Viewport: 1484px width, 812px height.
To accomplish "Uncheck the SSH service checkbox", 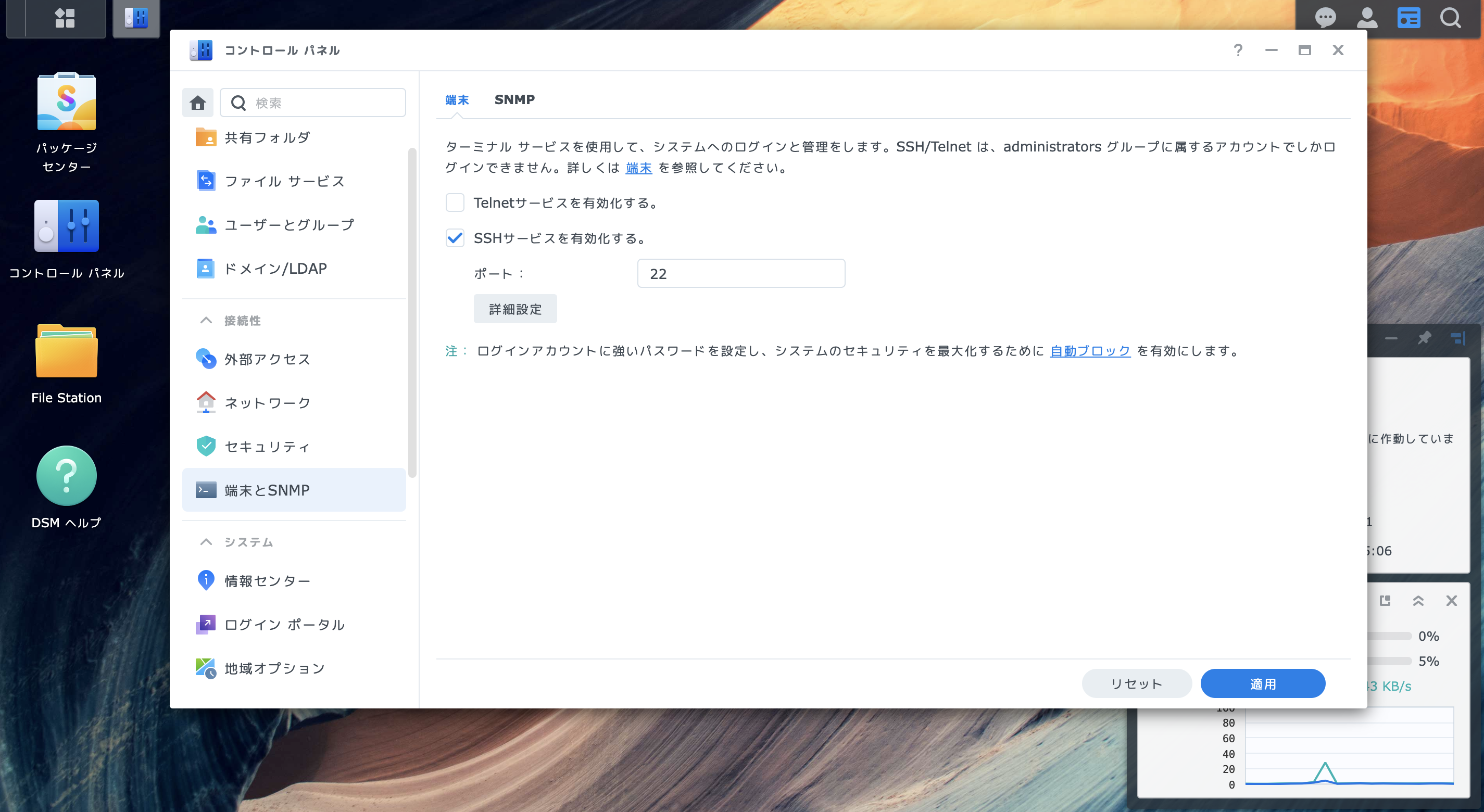I will click(455, 238).
